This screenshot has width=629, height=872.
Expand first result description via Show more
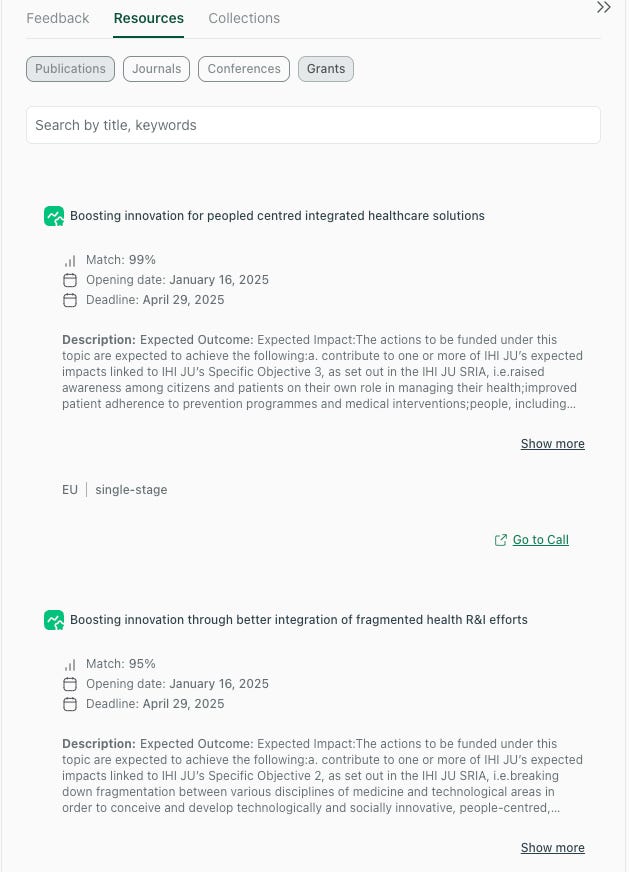(x=552, y=443)
